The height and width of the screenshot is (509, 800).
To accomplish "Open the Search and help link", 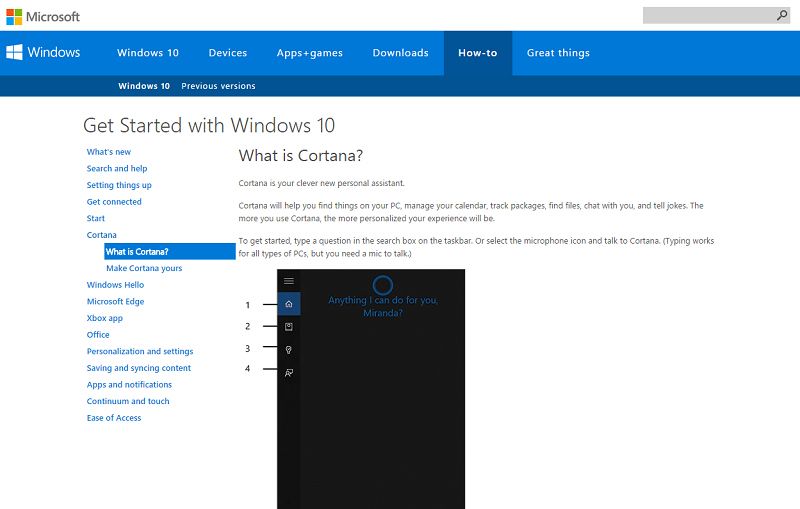I will pos(117,168).
